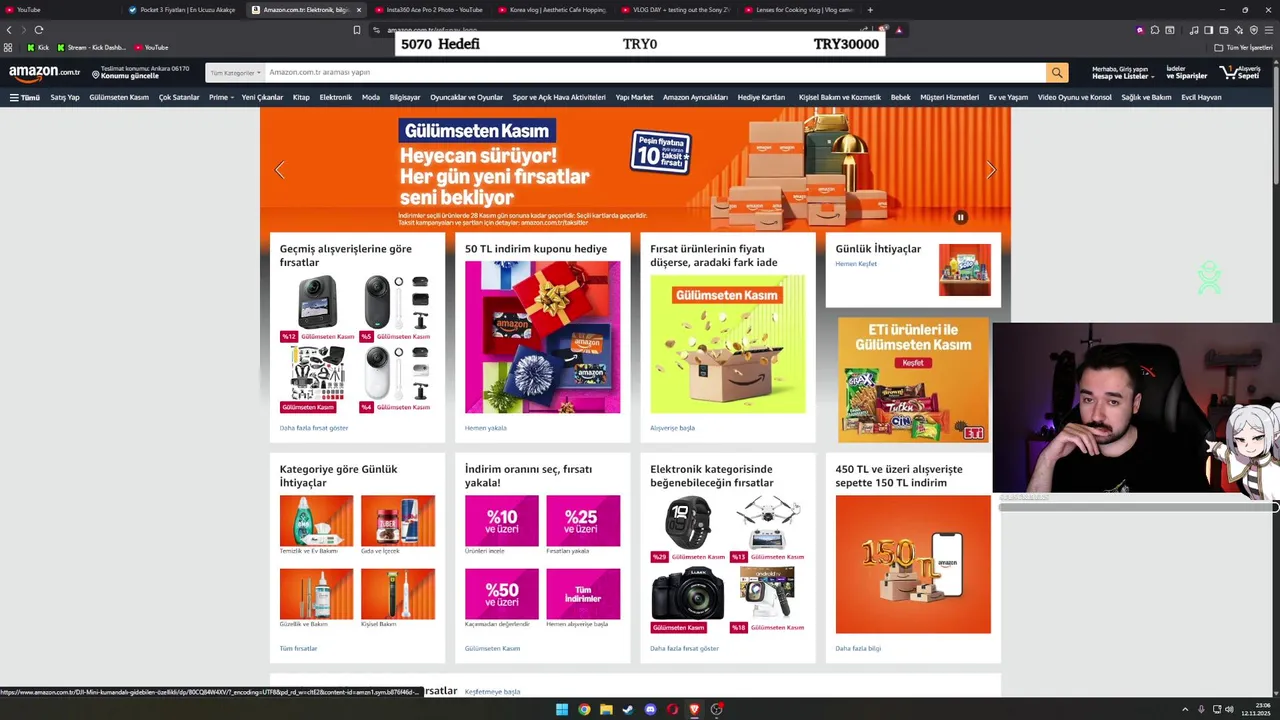Open OBS Studio from the taskbar
Viewport: 1280px width, 720px height.
pyautogui.click(x=717, y=710)
